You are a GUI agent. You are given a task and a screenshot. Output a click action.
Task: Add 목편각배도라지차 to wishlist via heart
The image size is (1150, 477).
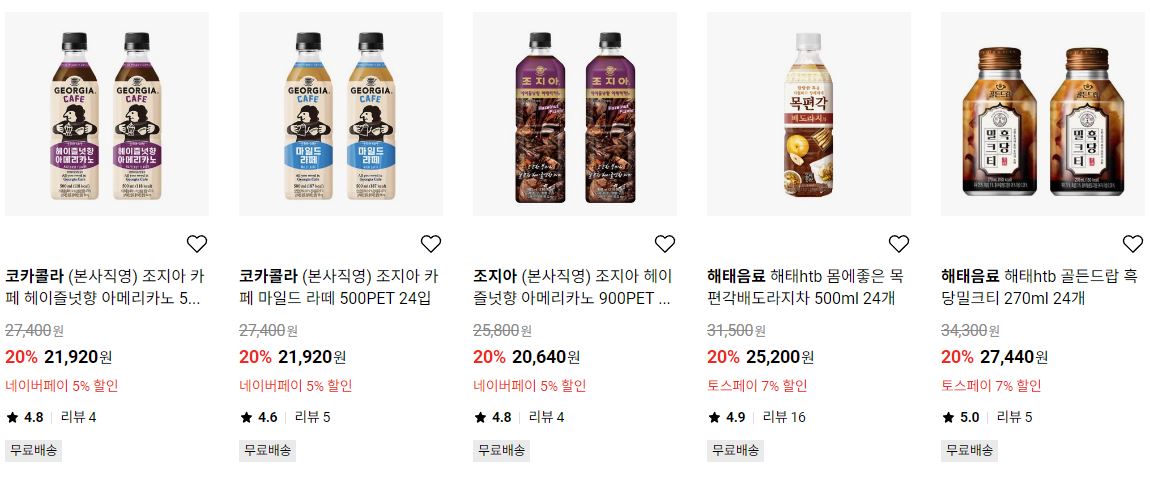[898, 244]
